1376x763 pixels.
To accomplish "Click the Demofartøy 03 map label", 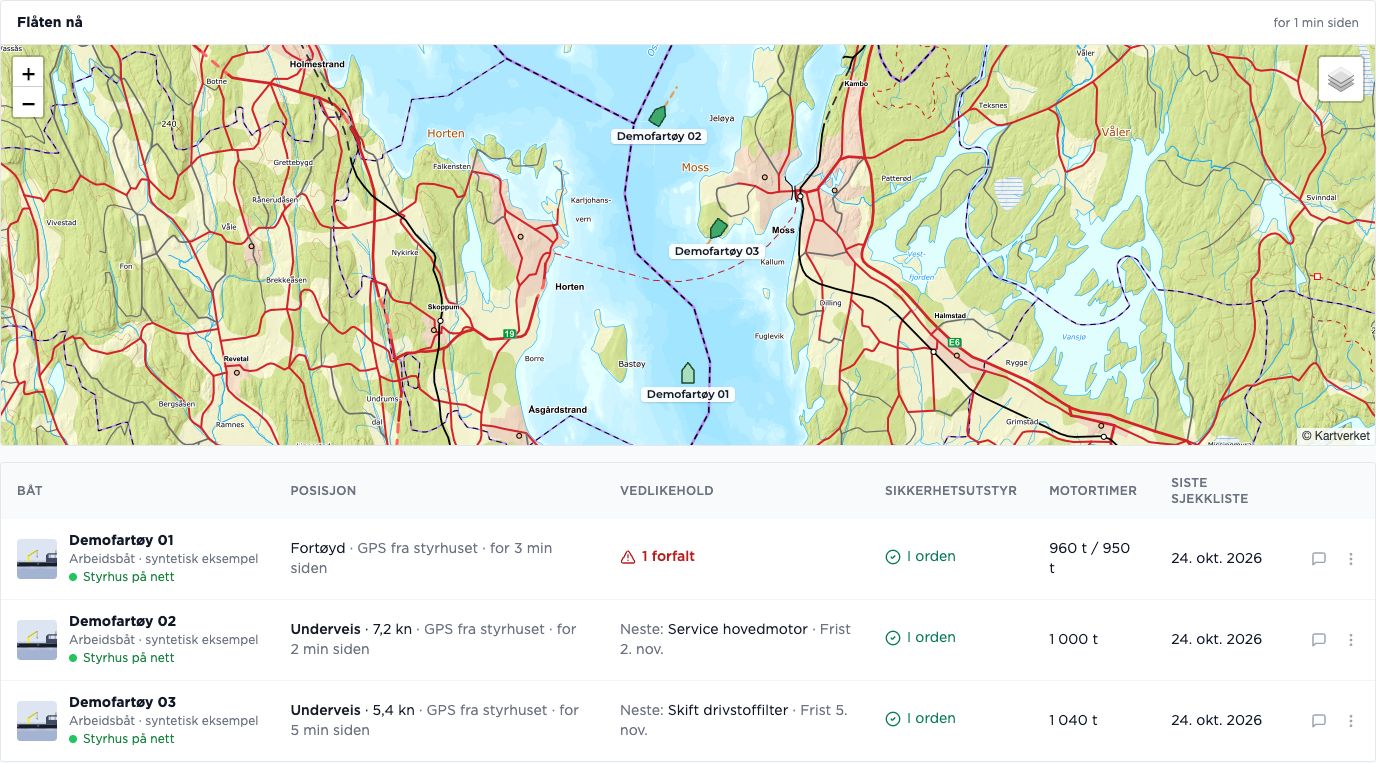I will pyautogui.click(x=717, y=251).
